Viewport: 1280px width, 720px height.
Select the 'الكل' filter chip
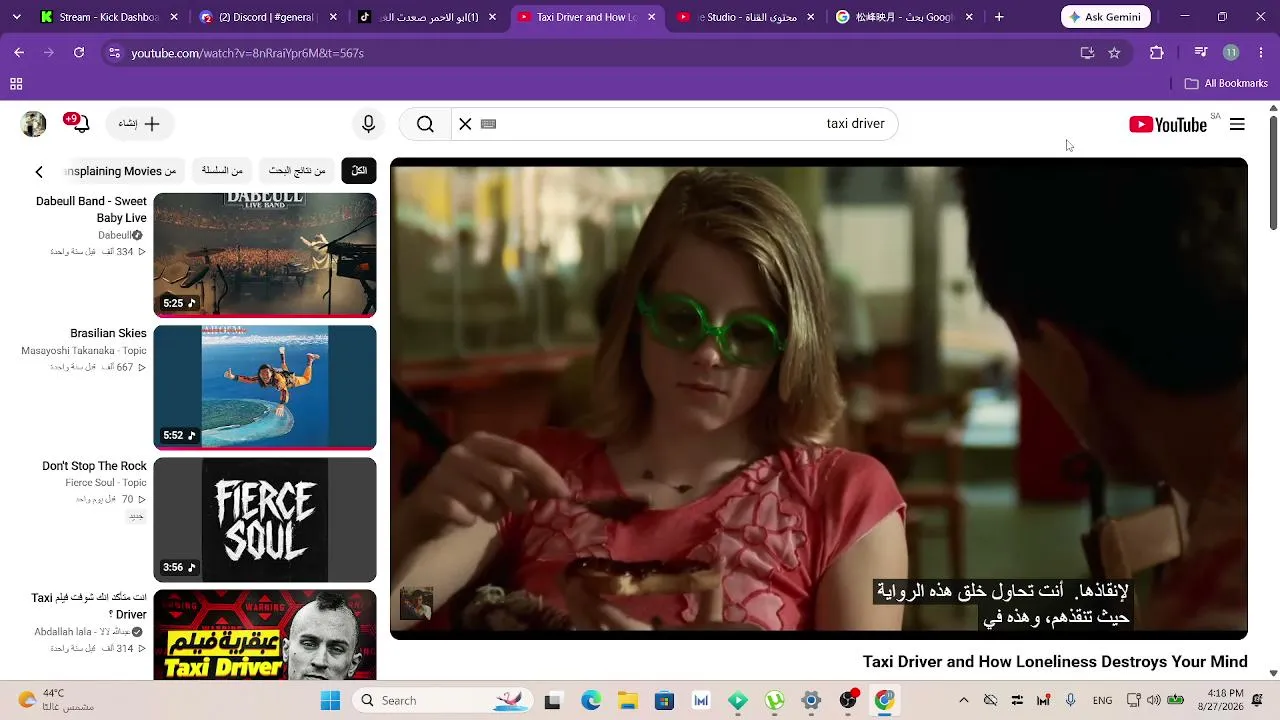pyautogui.click(x=359, y=171)
